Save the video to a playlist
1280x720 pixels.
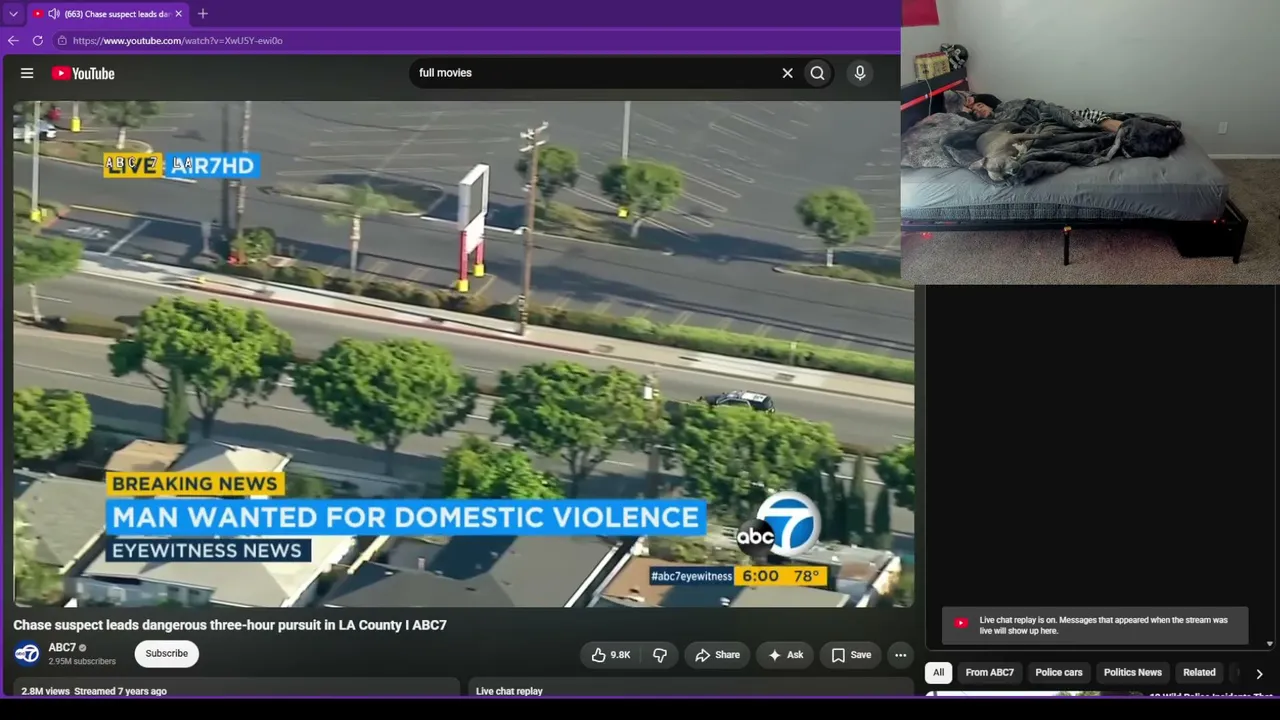(852, 655)
